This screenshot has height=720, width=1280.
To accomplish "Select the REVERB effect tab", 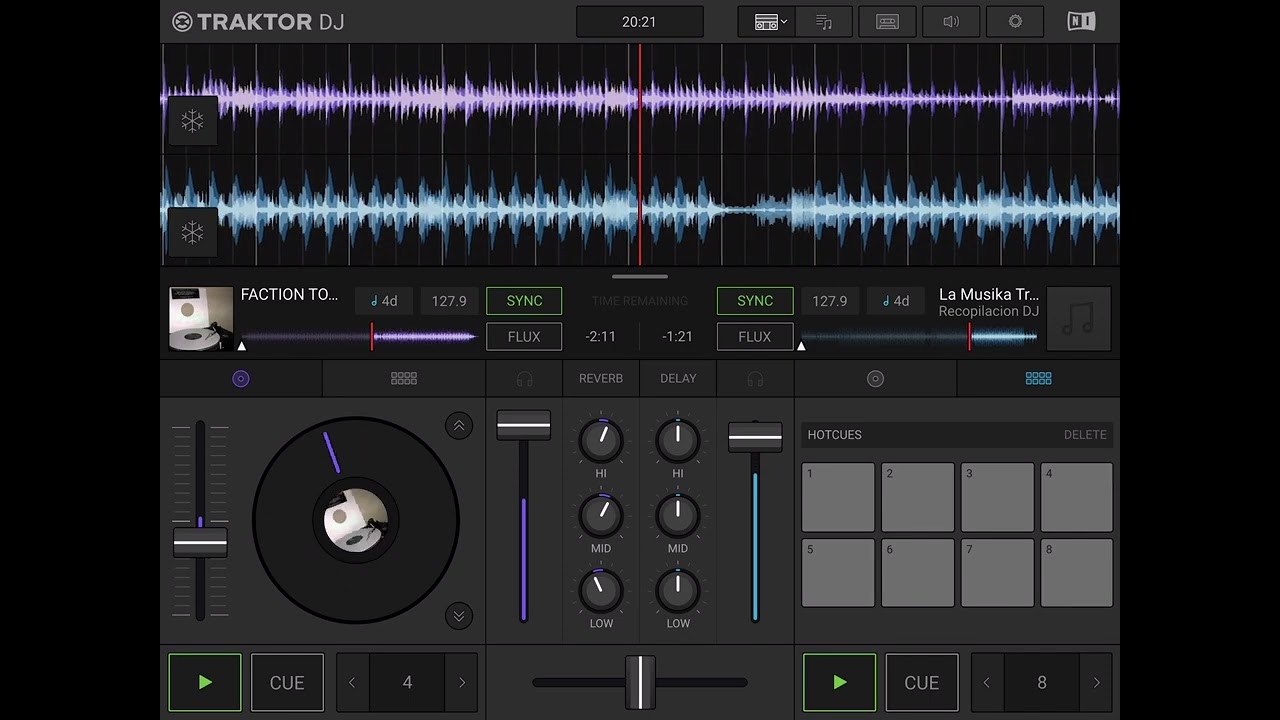I will [x=601, y=379].
